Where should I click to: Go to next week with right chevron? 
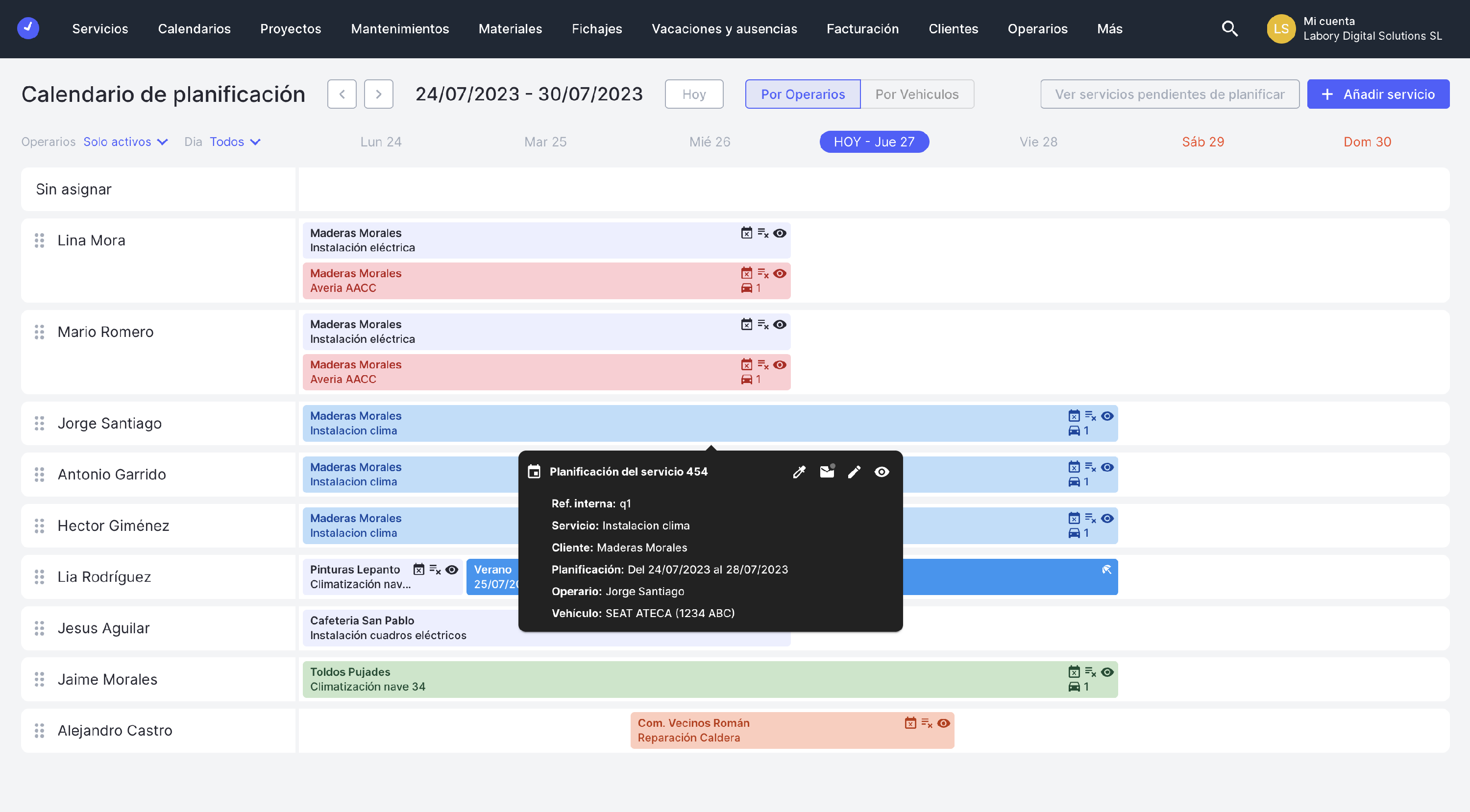tap(378, 94)
